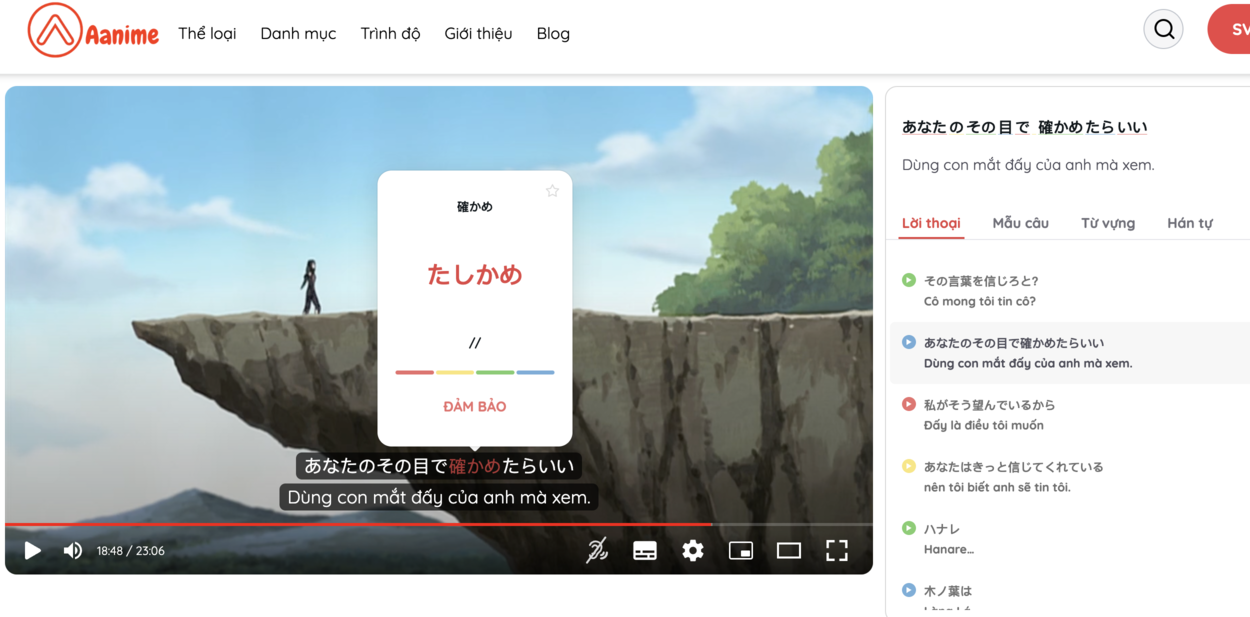This screenshot has height=617, width=1250.
Task: Click the Aanime logo
Action: (93, 31)
